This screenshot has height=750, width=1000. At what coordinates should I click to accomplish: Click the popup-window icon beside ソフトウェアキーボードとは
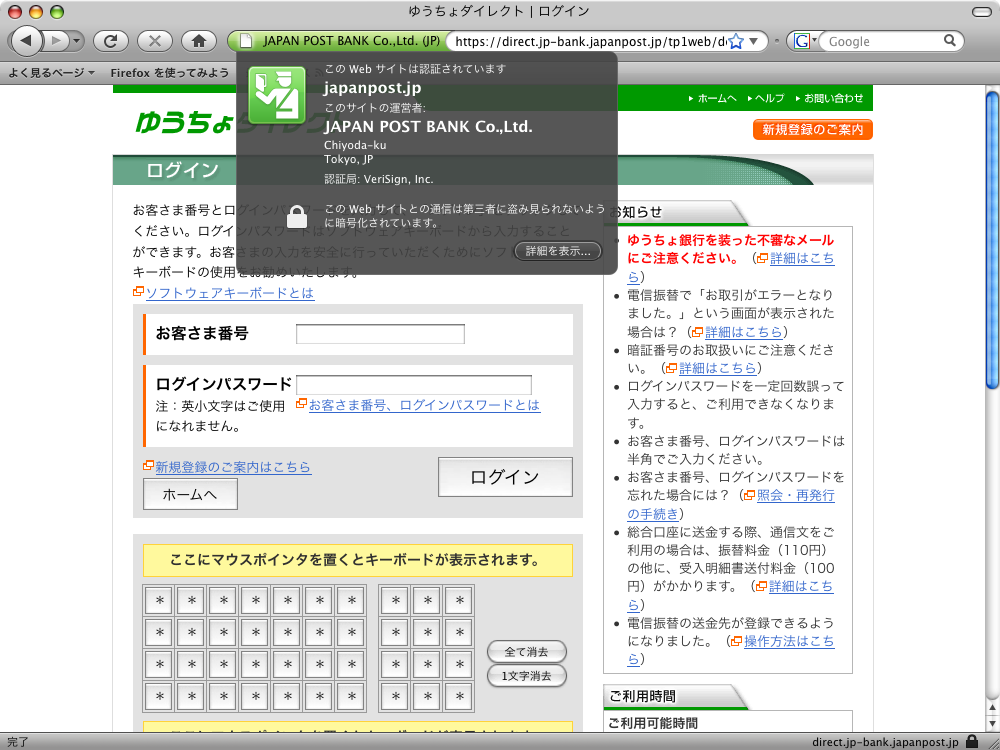[138, 291]
